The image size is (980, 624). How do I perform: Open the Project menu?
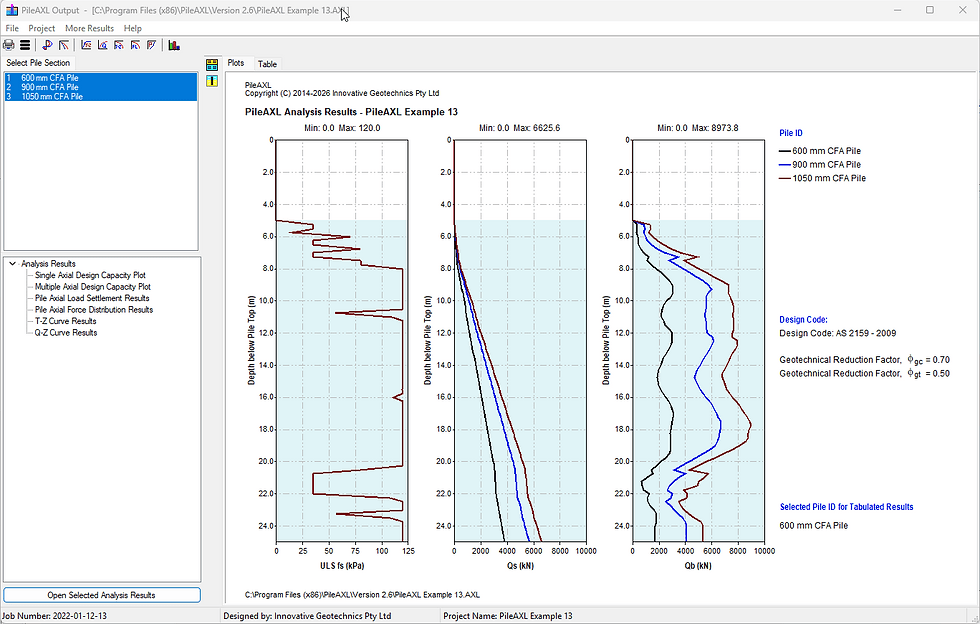coord(41,28)
